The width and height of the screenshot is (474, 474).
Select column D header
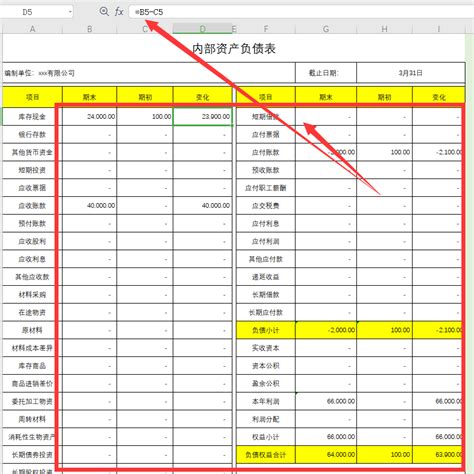(202, 29)
